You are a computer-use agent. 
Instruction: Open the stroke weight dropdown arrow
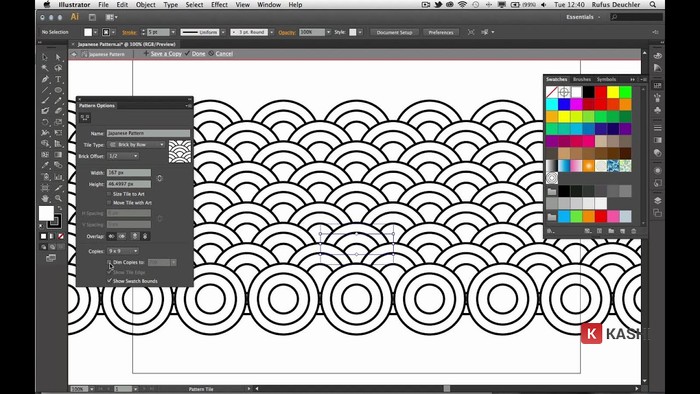click(173, 32)
